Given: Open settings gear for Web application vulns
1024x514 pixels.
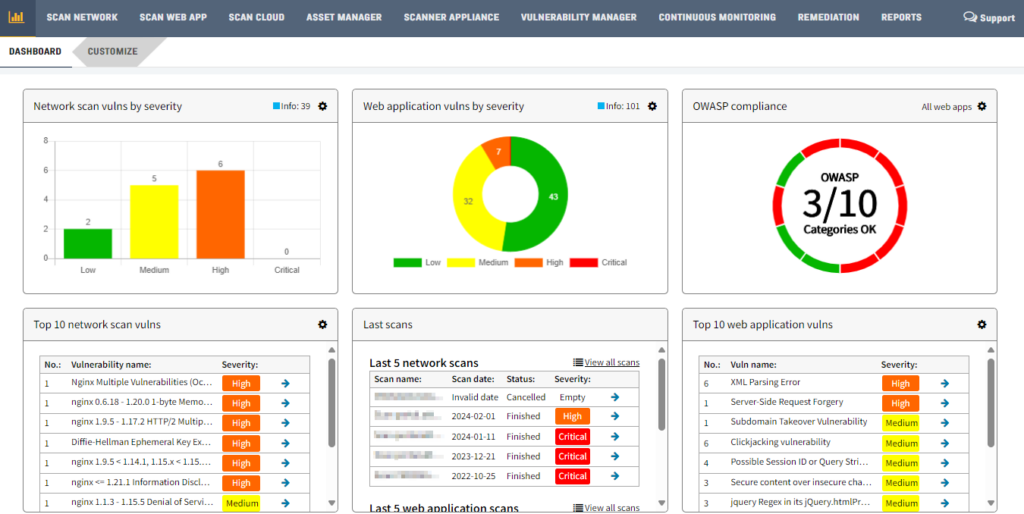Looking at the screenshot, I should coord(652,106).
